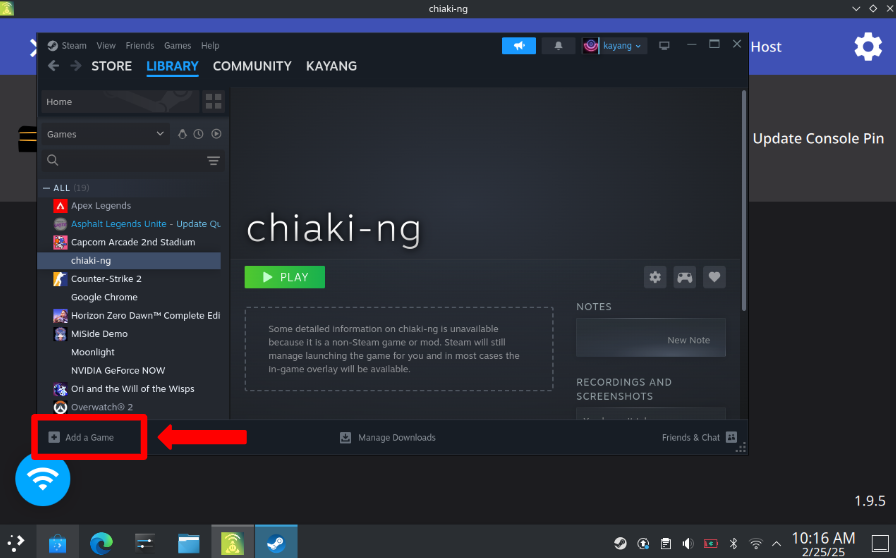This screenshot has height=558, width=896.
Task: Open controller settings for chiaki-ng
Action: [684, 277]
